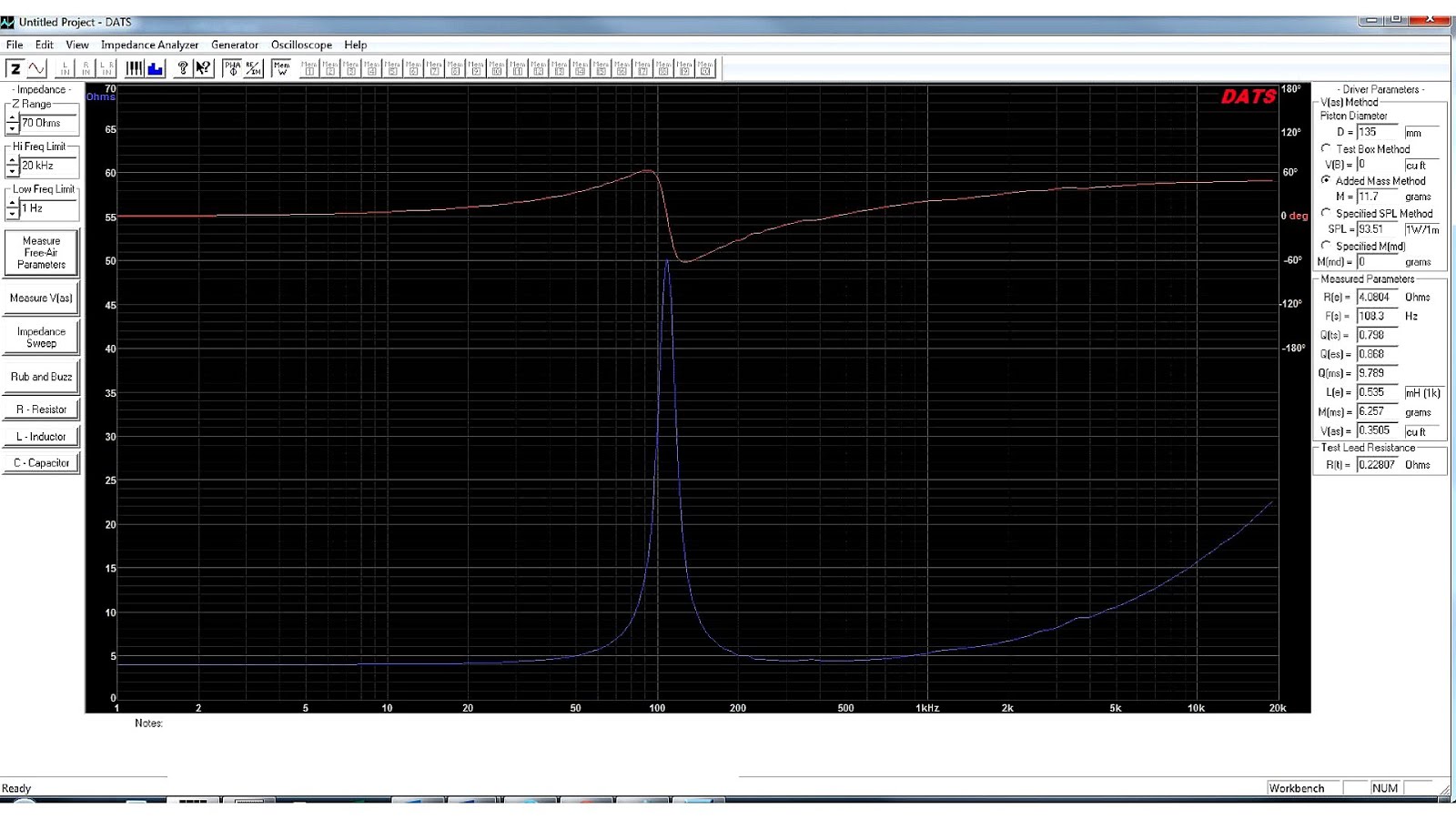Select memory slot Mem 4 icon

372,68
